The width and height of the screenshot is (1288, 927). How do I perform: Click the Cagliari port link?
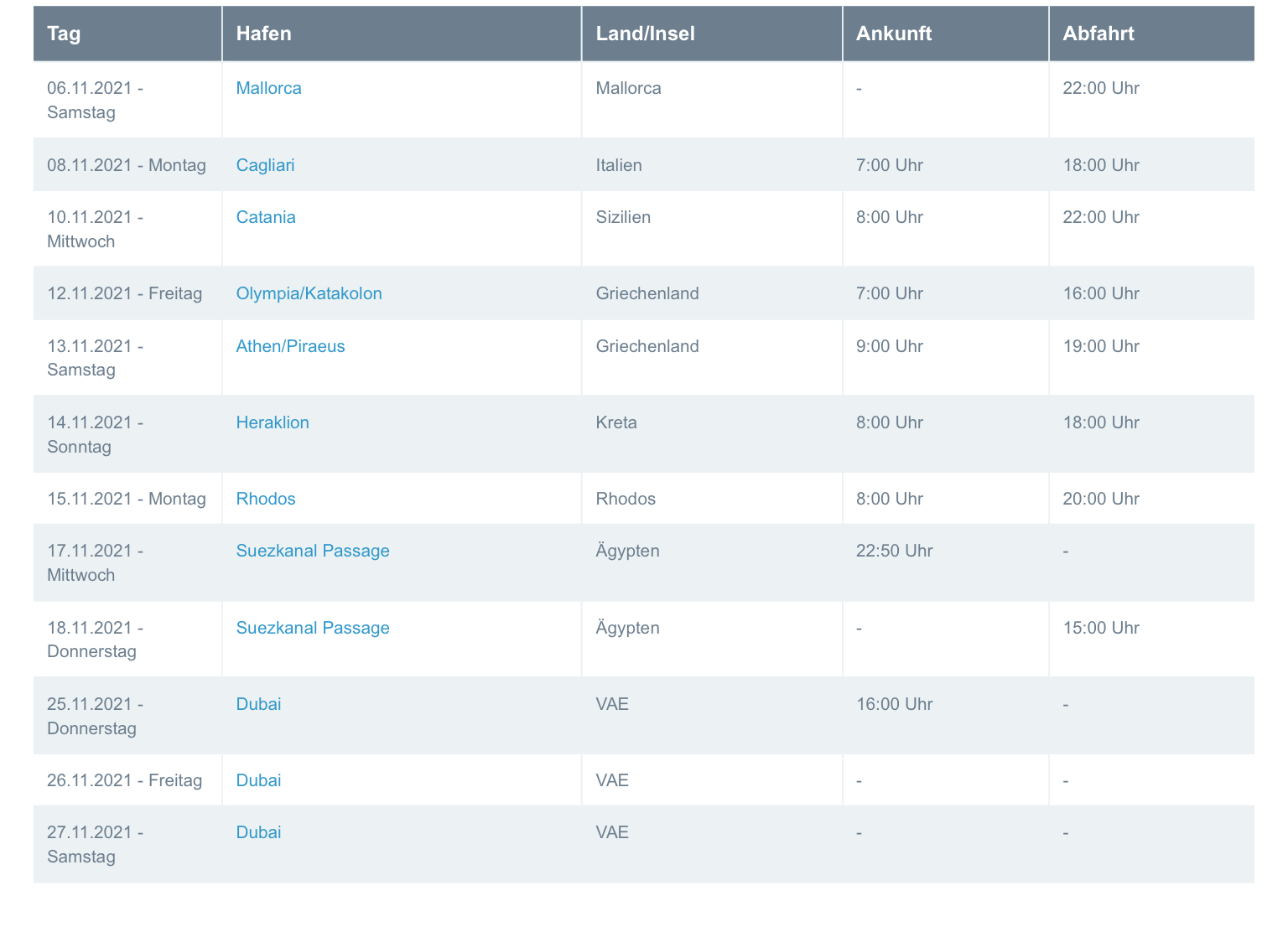point(265,165)
